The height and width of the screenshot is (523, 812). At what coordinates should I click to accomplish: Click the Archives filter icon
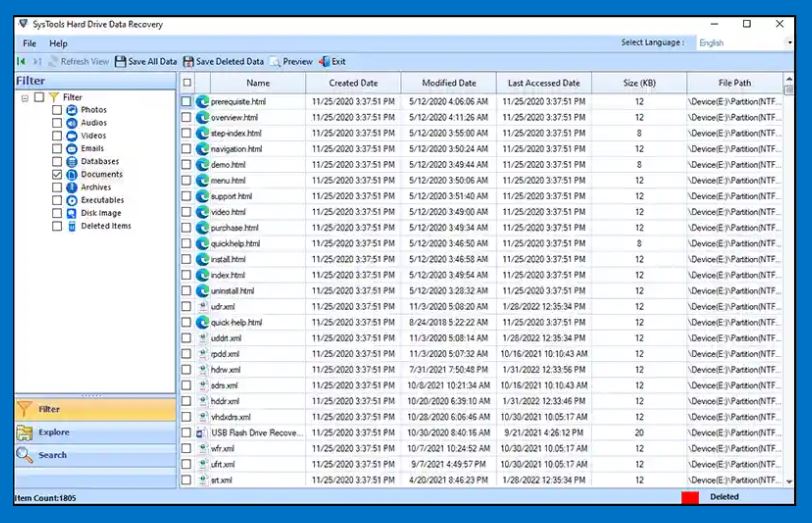point(72,187)
